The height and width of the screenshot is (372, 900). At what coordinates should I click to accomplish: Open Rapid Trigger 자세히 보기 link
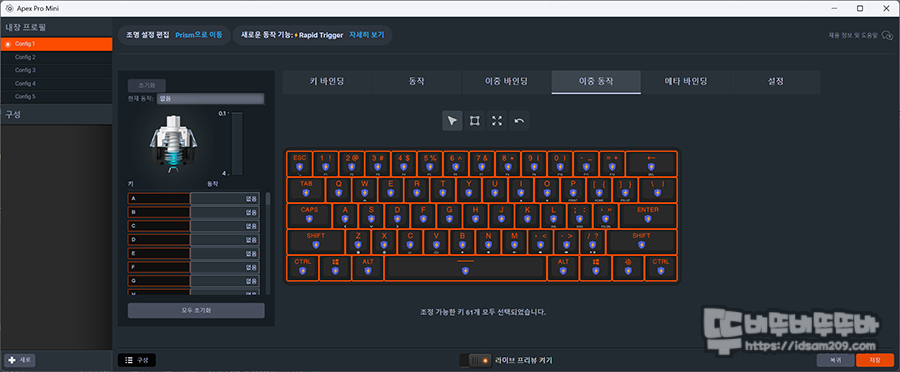click(x=366, y=35)
